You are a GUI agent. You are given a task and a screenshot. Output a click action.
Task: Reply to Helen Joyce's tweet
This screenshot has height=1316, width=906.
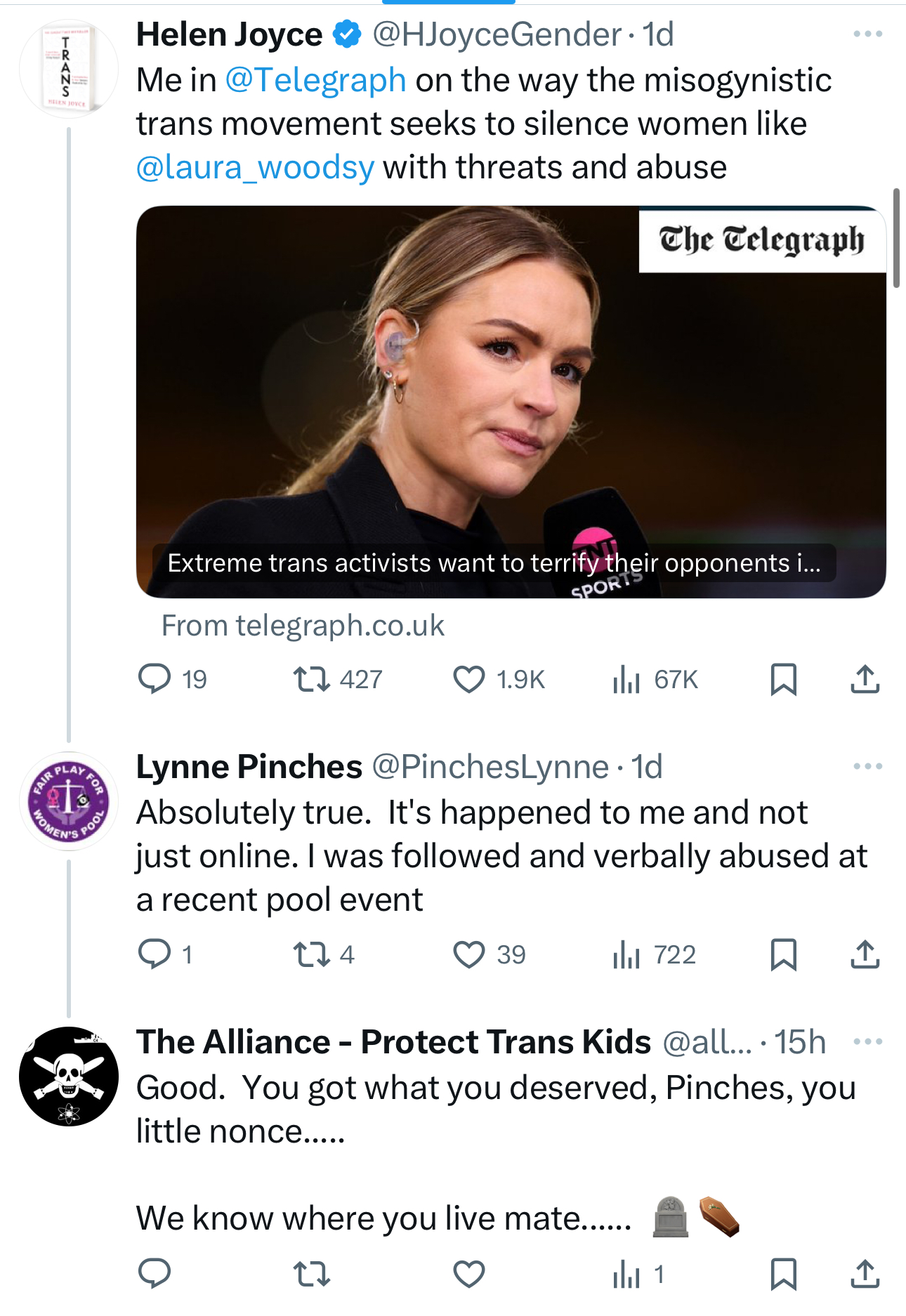click(x=155, y=679)
